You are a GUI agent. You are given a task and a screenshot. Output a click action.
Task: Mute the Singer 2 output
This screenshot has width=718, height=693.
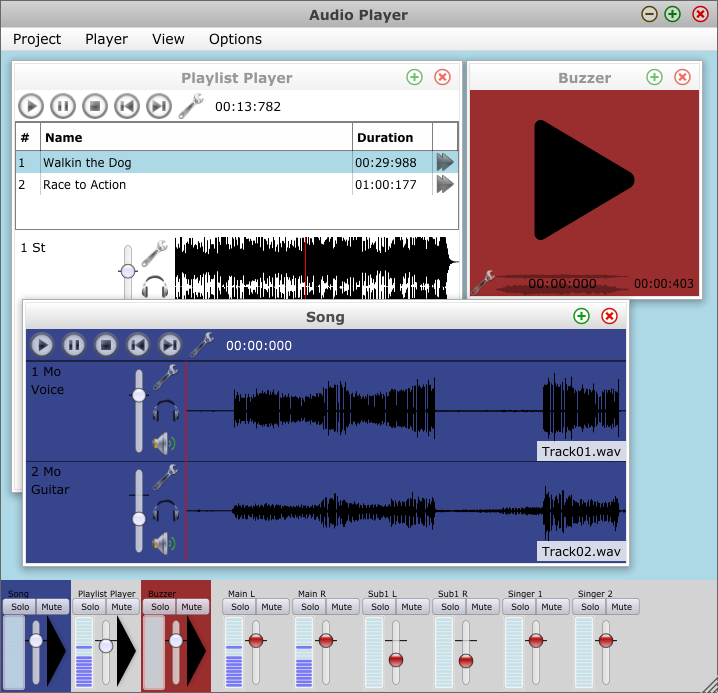click(622, 607)
